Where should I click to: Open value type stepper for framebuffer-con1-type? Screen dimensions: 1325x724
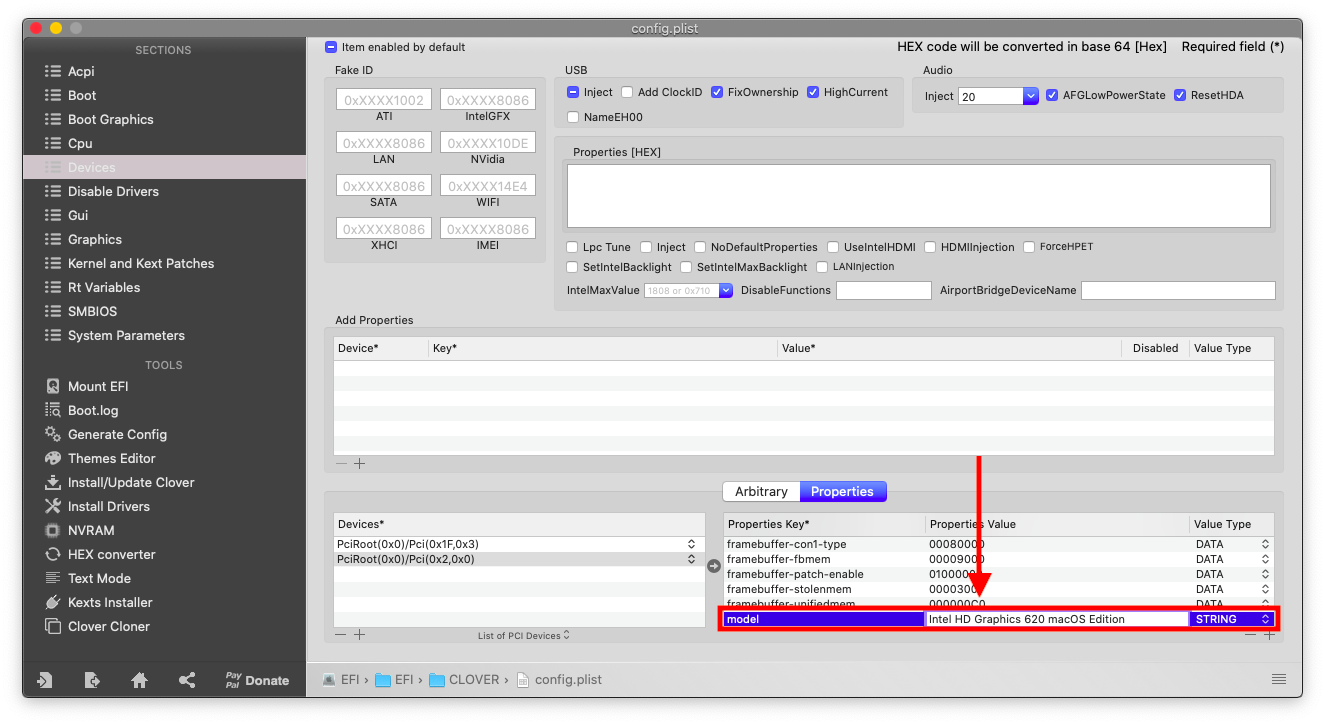[x=1265, y=544]
